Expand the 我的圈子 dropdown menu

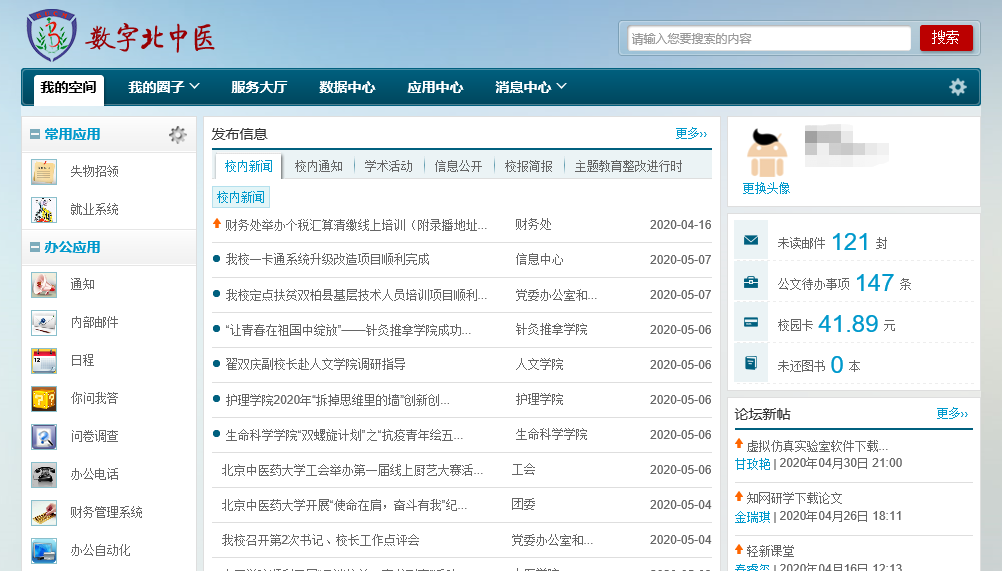click(x=195, y=87)
